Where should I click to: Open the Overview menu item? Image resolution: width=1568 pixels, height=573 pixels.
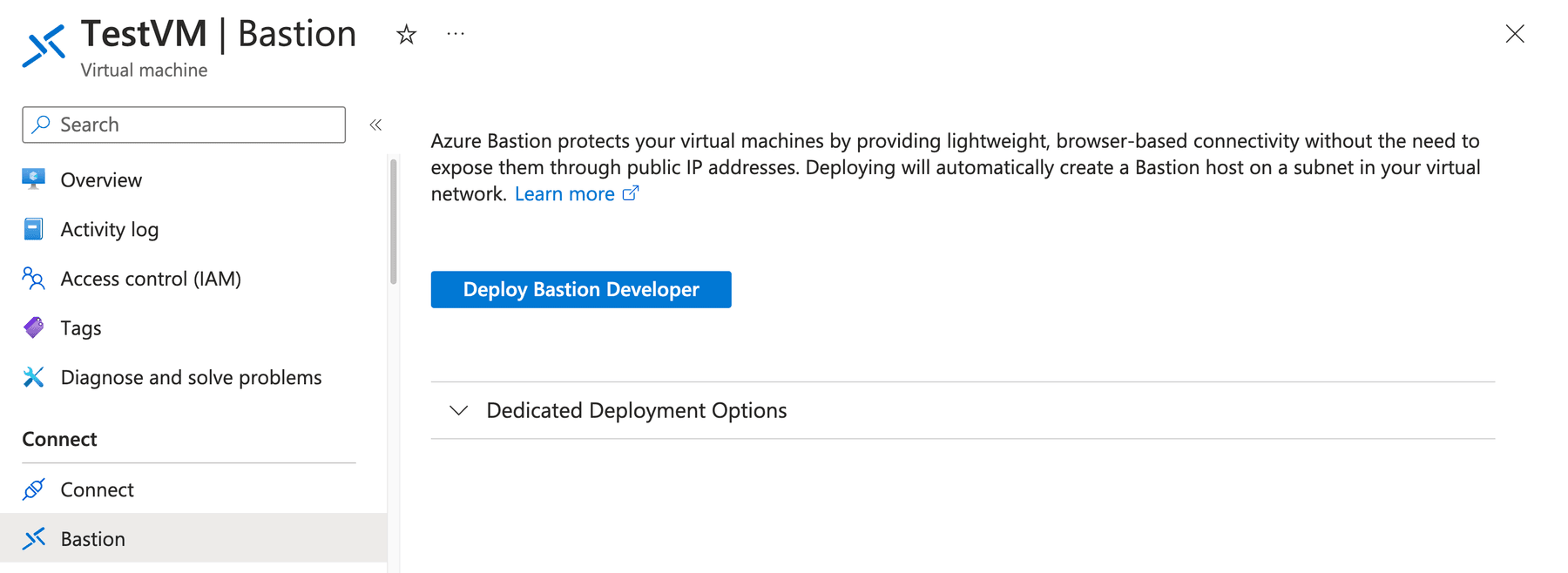[101, 180]
